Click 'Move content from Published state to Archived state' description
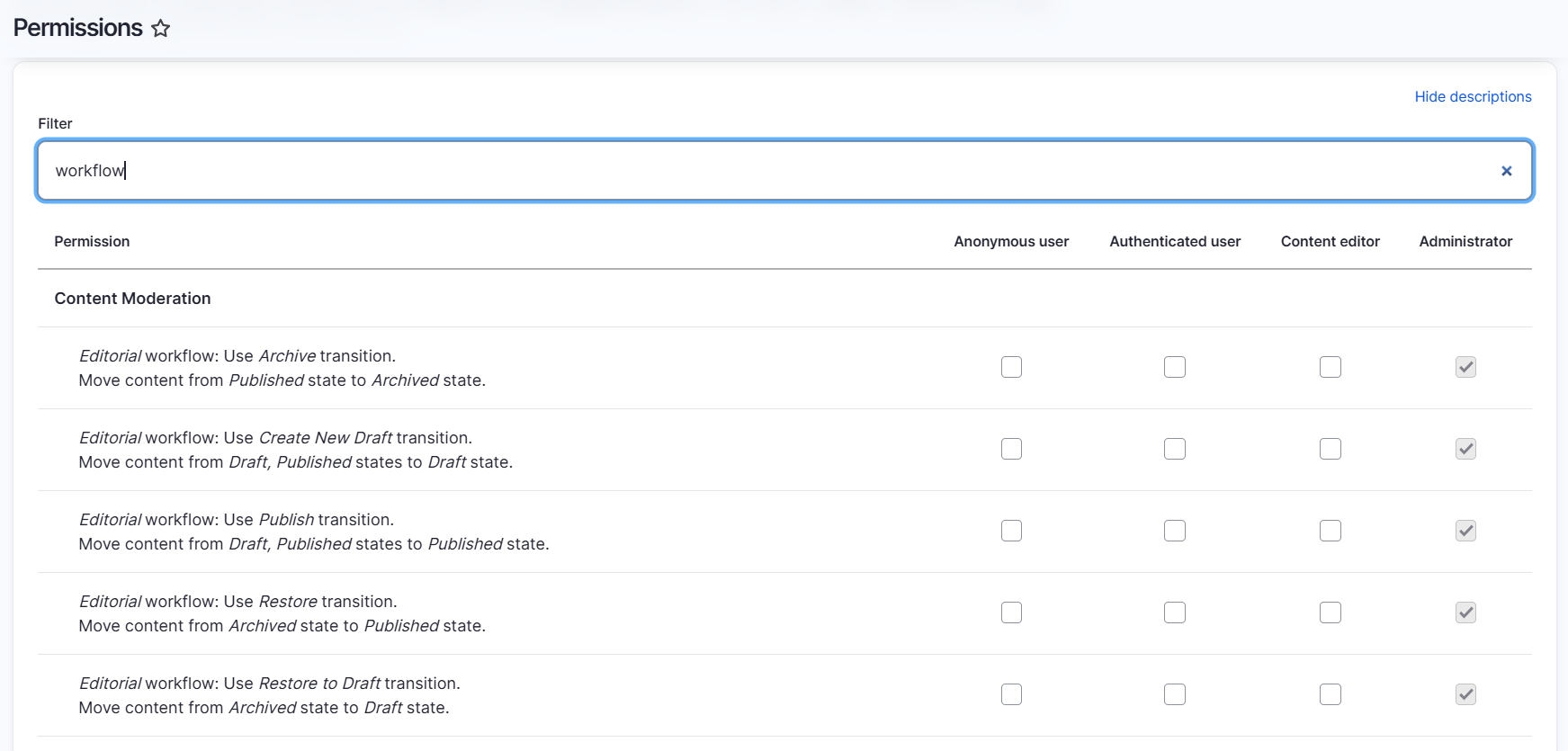 [282, 380]
